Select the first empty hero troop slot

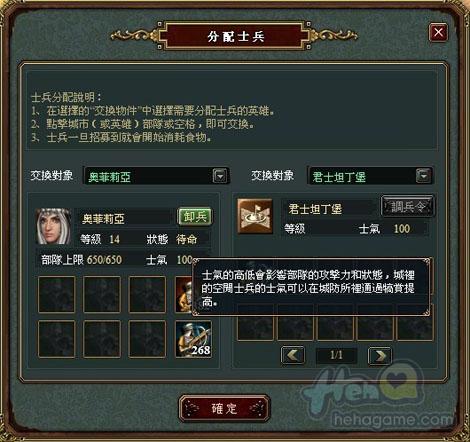[x=57, y=295]
